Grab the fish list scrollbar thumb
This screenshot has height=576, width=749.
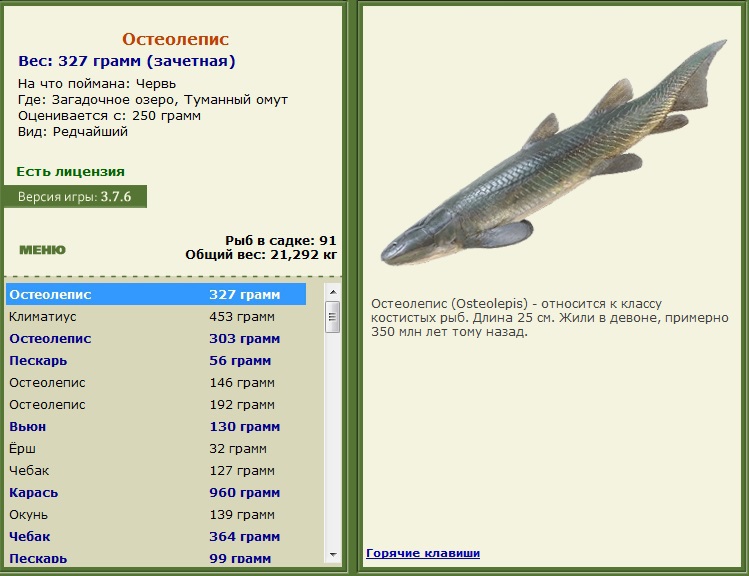[x=333, y=317]
